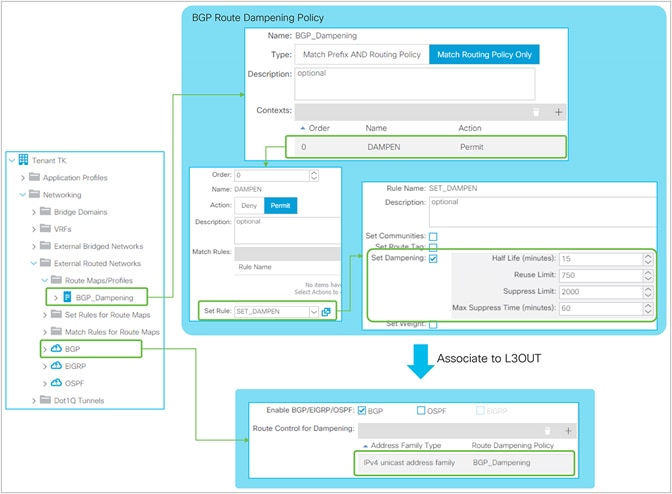The image size is (672, 494).
Task: Expand the VRFs node
Action: point(34,229)
